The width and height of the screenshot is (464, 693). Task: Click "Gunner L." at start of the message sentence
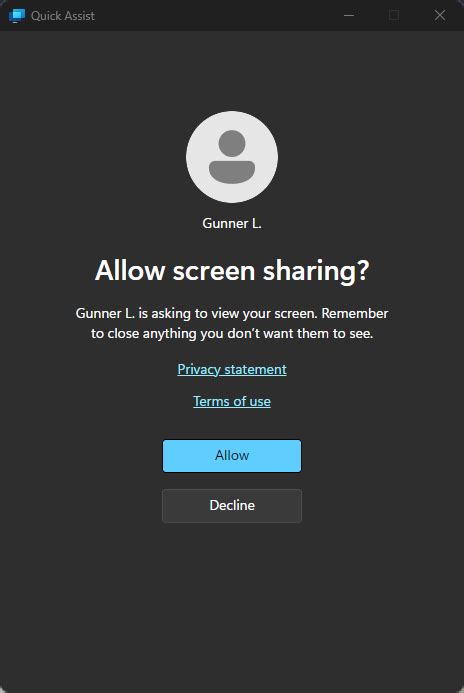coord(105,313)
